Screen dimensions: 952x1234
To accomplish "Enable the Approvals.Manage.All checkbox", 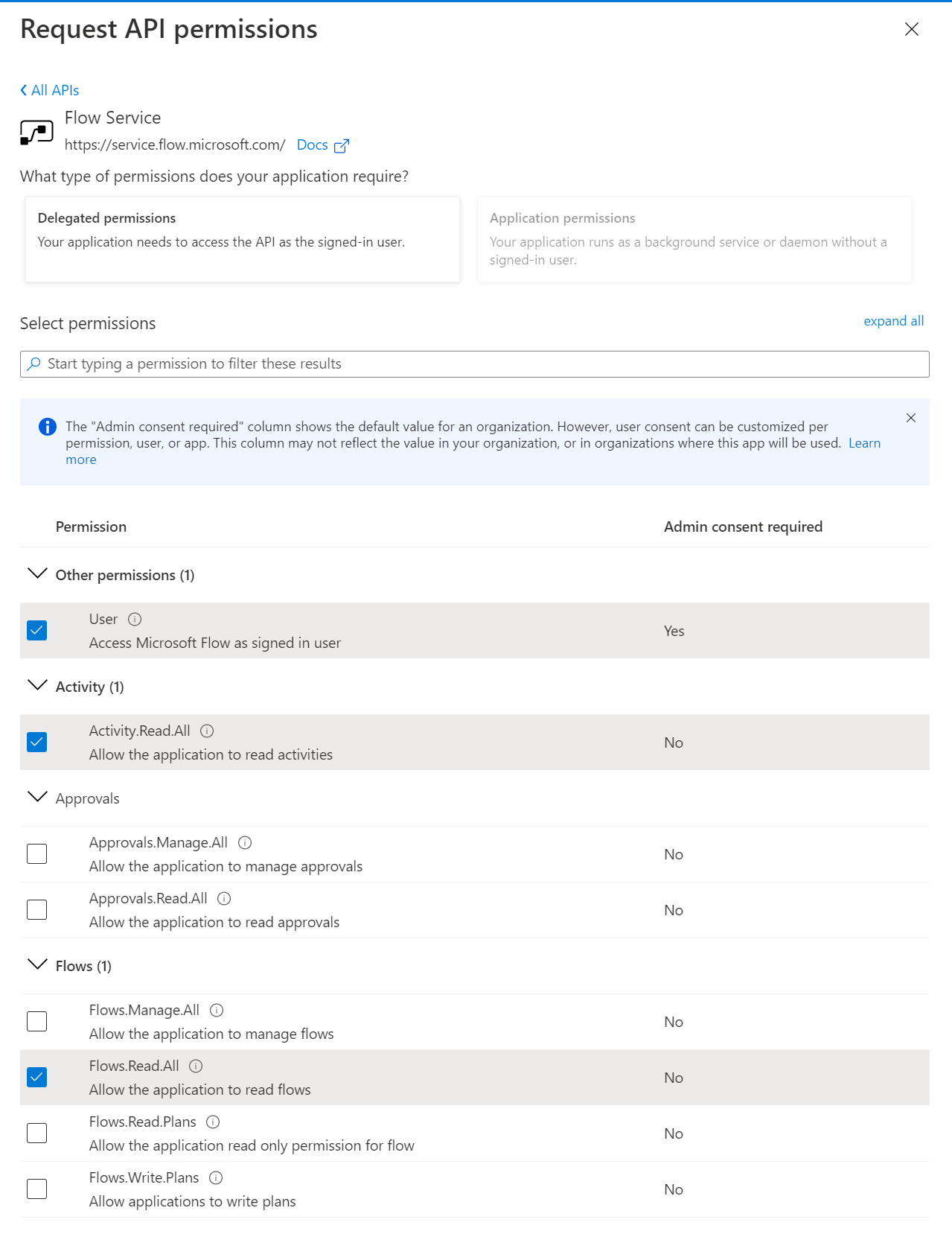I will (36, 853).
